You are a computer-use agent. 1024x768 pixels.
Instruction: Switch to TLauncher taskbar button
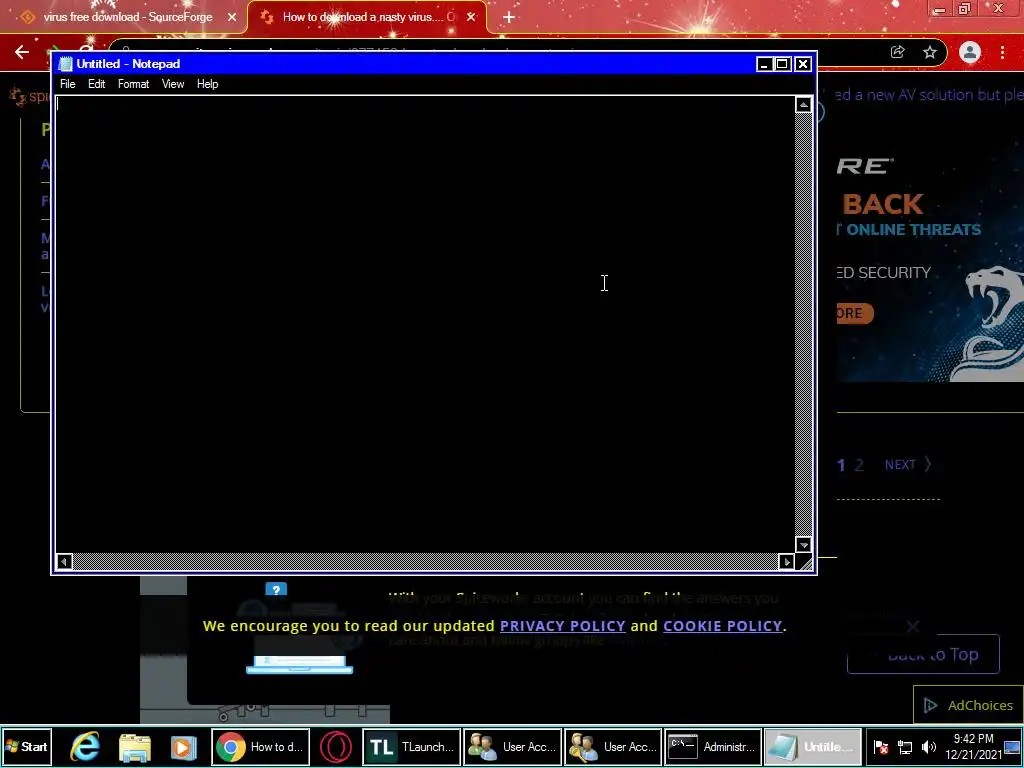tap(411, 747)
